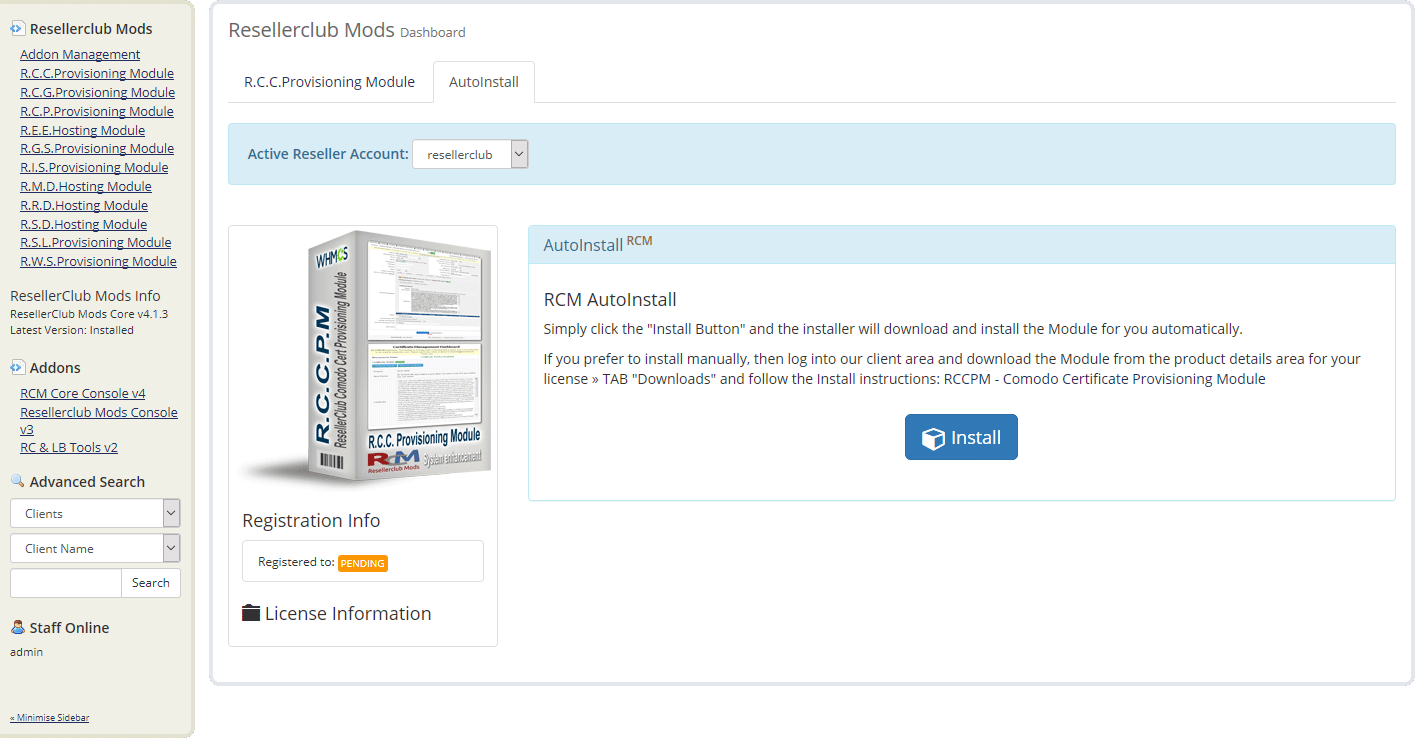
Task: Open R.C.C.Provisioning Module in the sidebar
Action: pyautogui.click(x=97, y=73)
